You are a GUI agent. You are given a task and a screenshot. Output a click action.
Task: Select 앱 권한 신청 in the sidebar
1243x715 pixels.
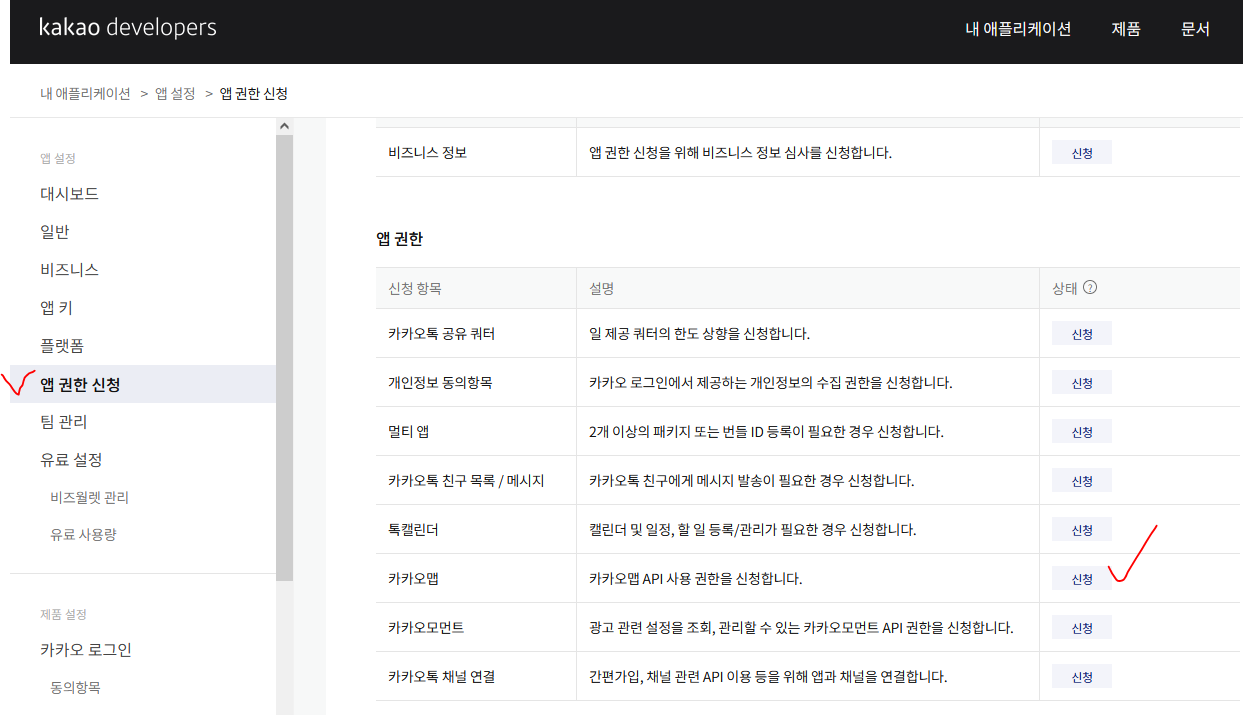click(x=143, y=384)
